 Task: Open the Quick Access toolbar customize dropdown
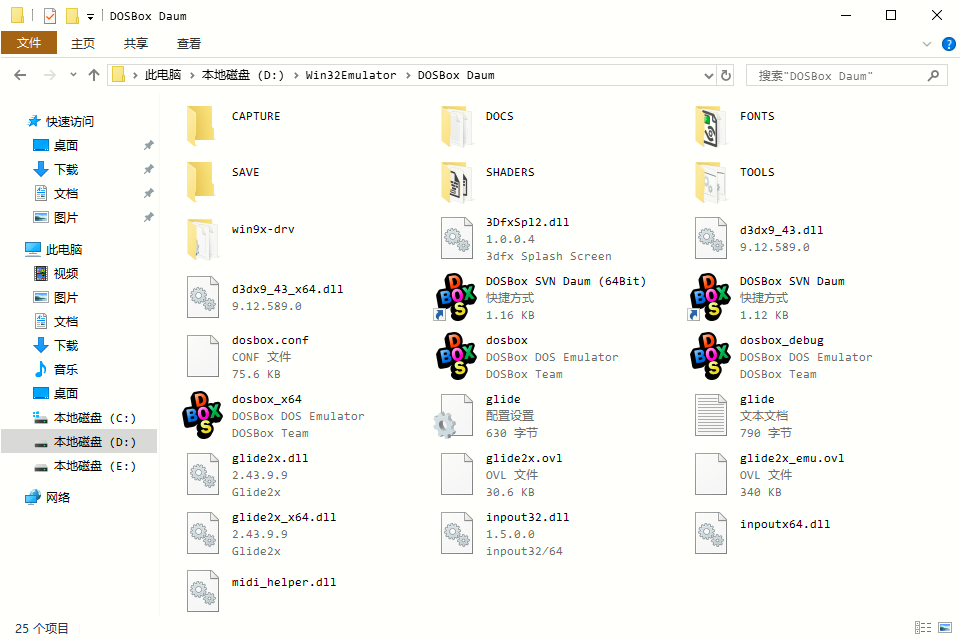[x=90, y=17]
